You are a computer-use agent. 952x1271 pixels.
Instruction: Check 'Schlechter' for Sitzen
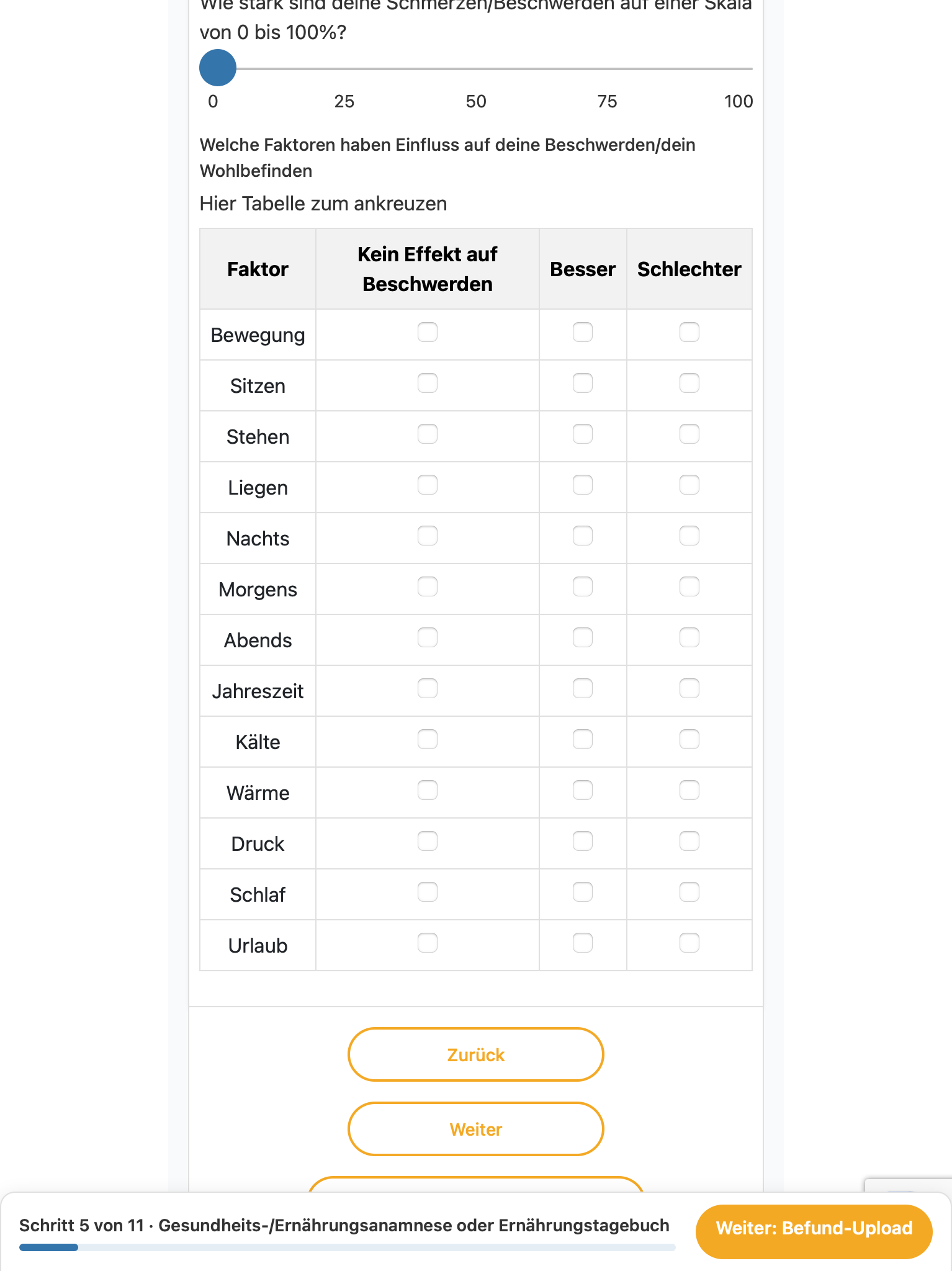[x=689, y=383]
